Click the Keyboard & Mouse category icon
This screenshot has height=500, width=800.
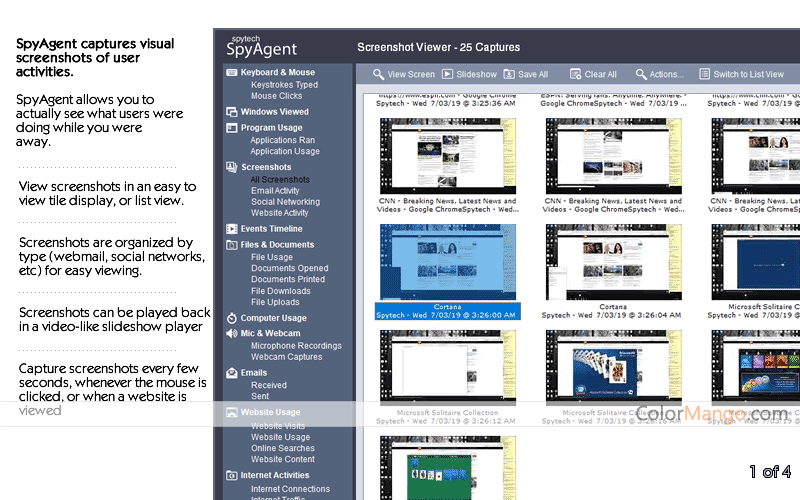[x=232, y=72]
